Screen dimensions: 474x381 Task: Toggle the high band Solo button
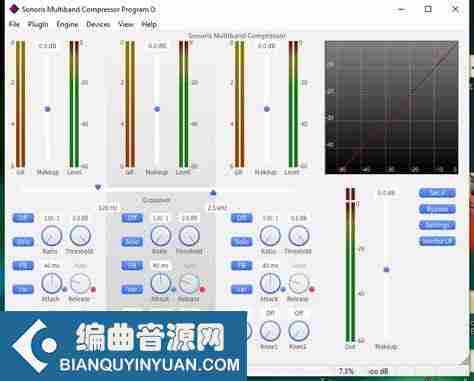242,242
